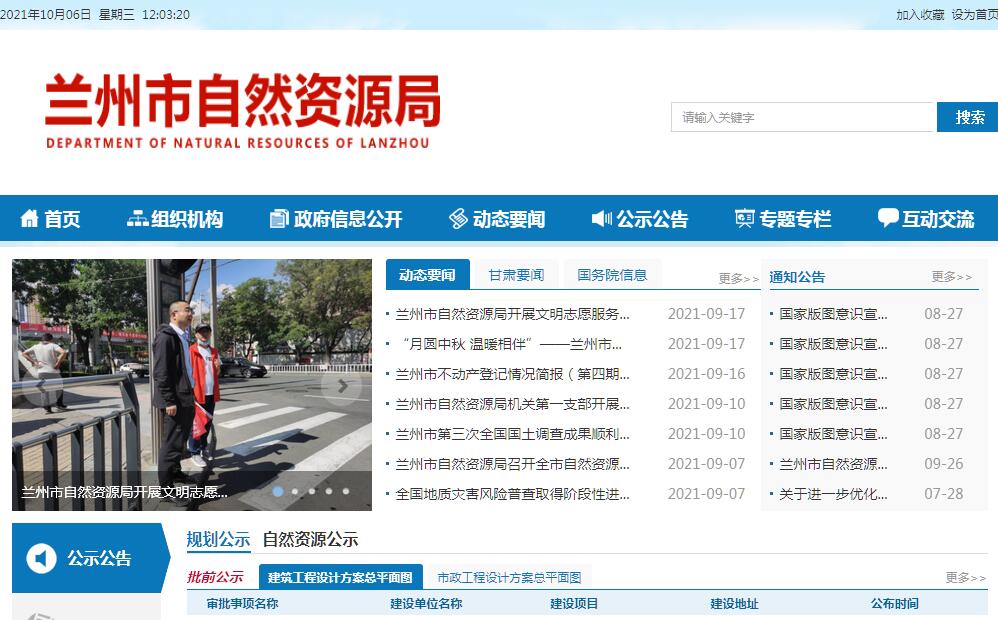998x620 pixels.
Task: Expand 更多>> in the 批前公示 row
Action: point(965,577)
